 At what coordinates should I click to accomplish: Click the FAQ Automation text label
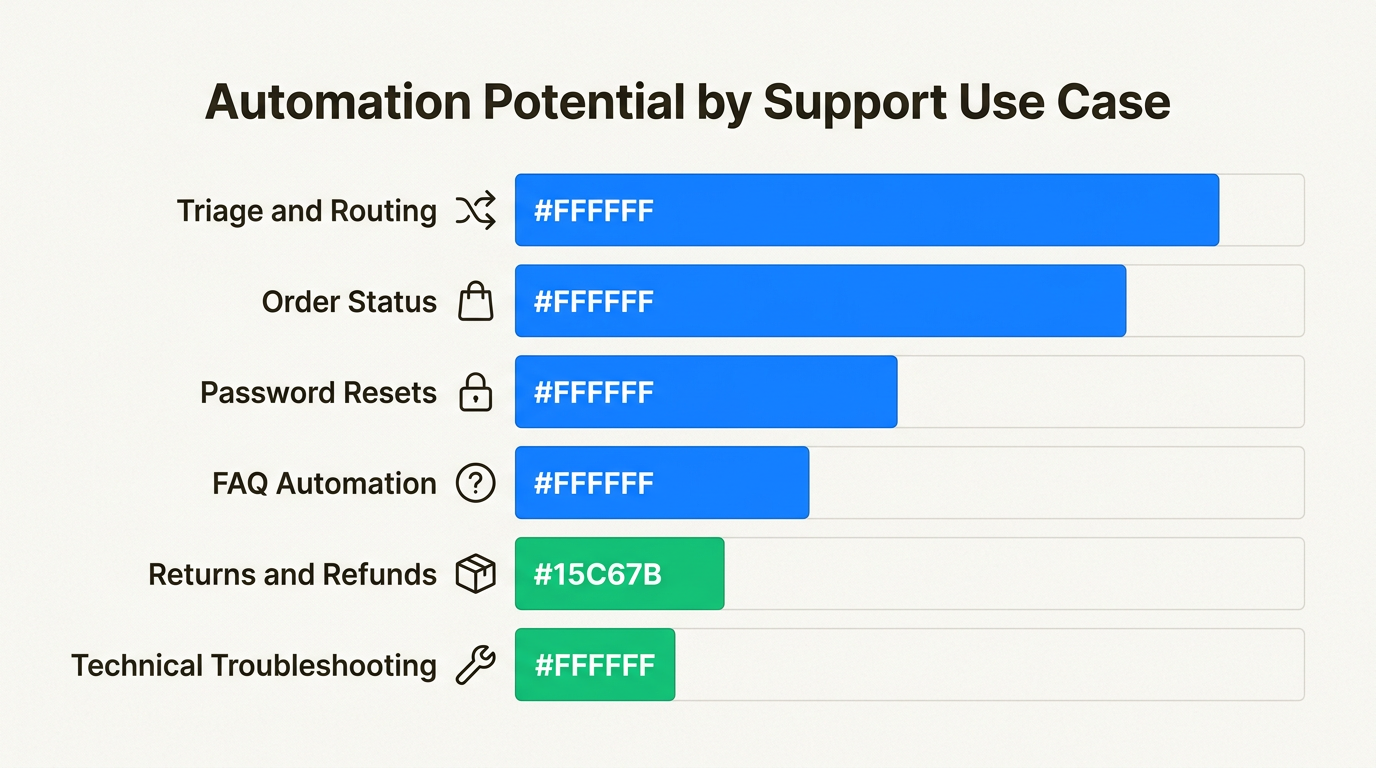324,483
